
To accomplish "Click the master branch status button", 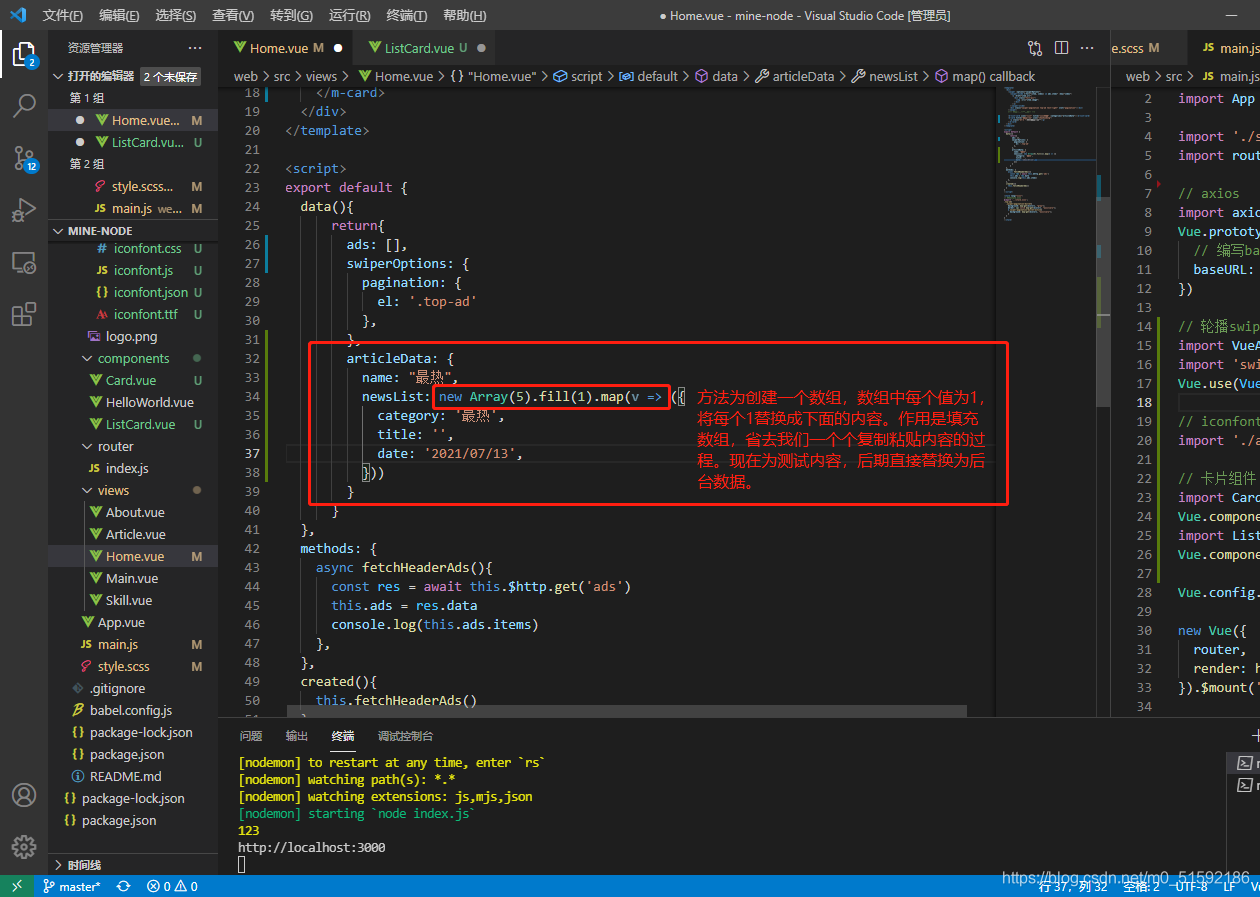I will (x=71, y=887).
